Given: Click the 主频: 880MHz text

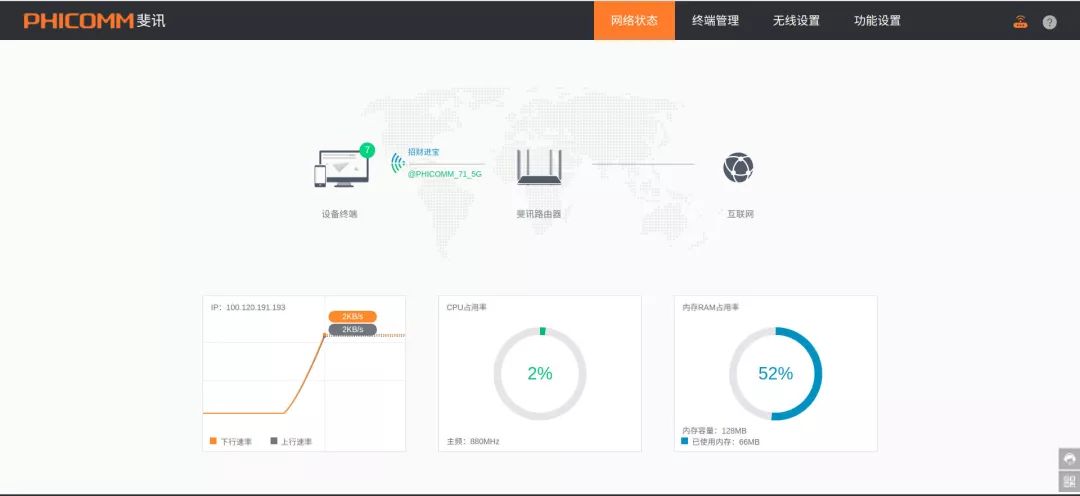Looking at the screenshot, I should pyautogui.click(x=473, y=441).
